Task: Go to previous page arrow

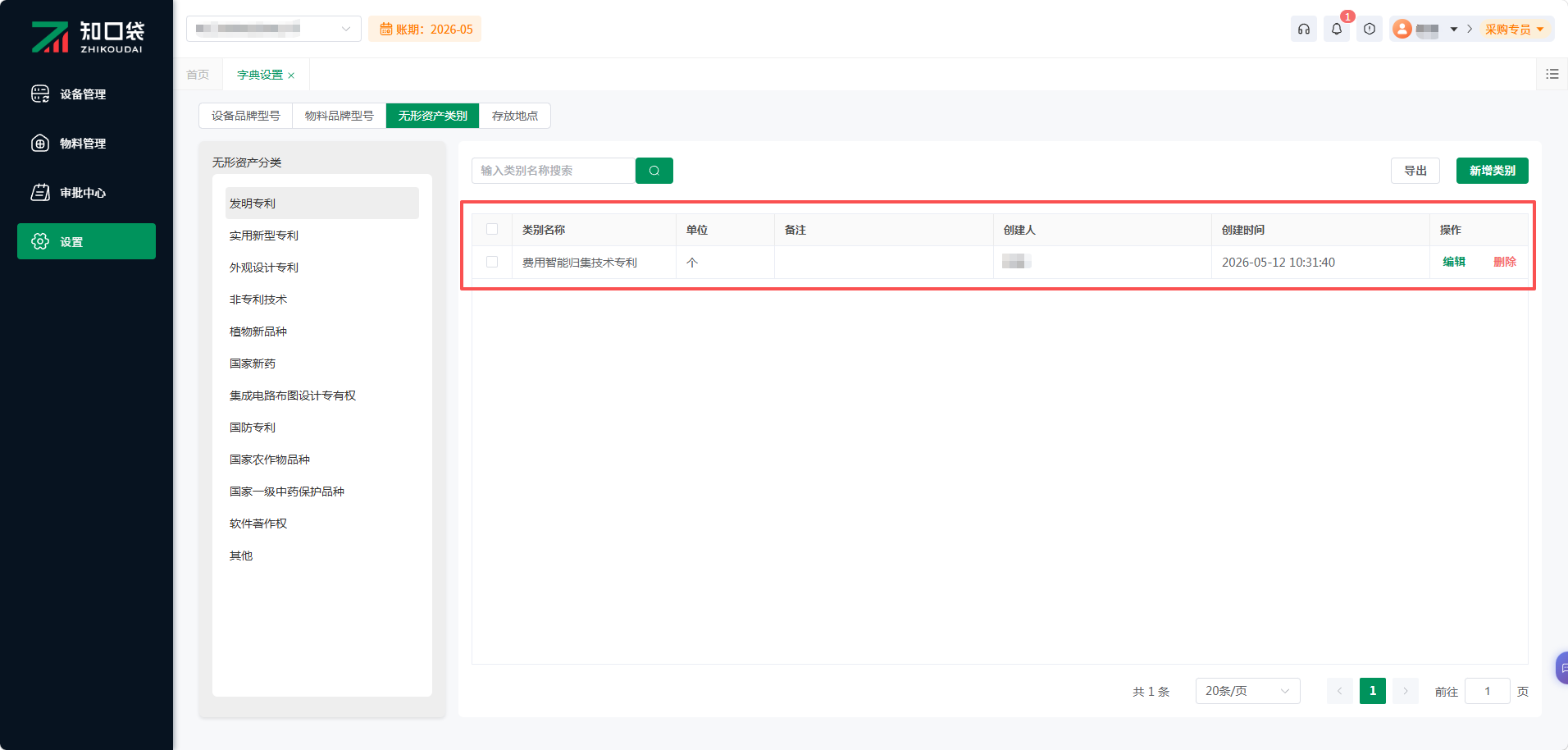Action: pyautogui.click(x=1340, y=691)
